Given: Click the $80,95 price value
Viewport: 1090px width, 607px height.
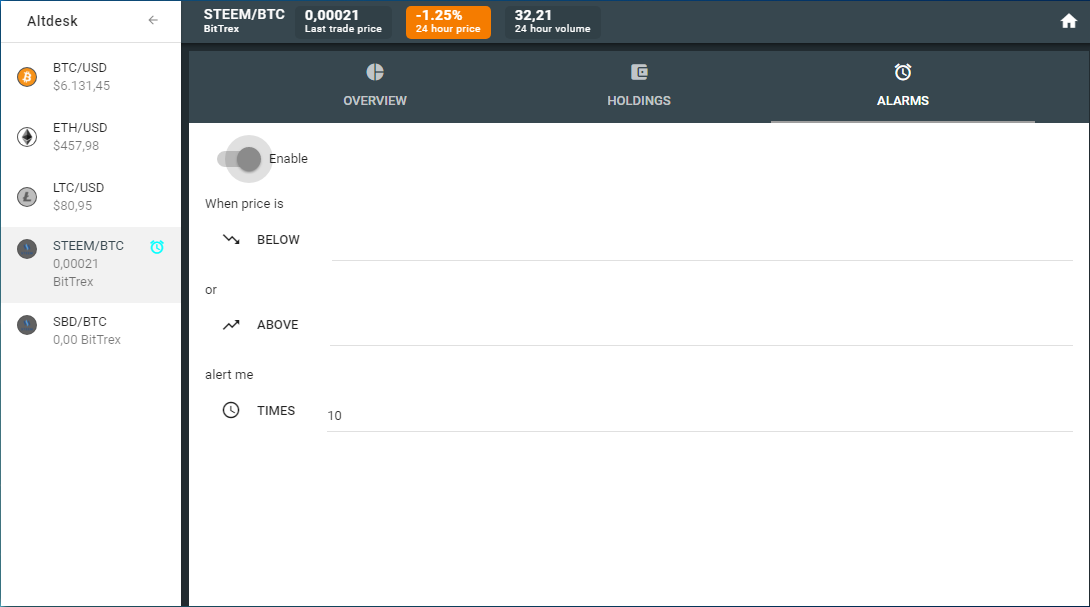Looking at the screenshot, I should [72, 206].
